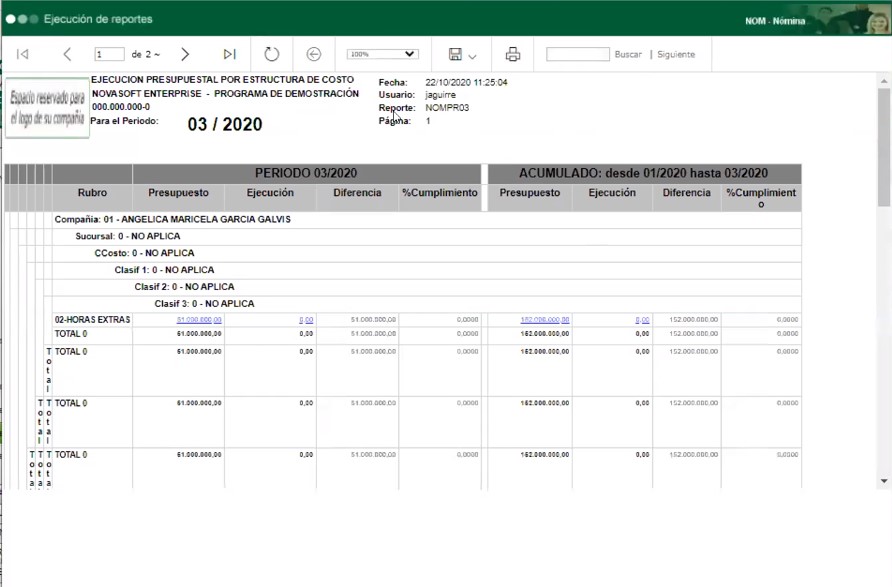Click the current page number field
892x587 pixels.
pyautogui.click(x=109, y=54)
